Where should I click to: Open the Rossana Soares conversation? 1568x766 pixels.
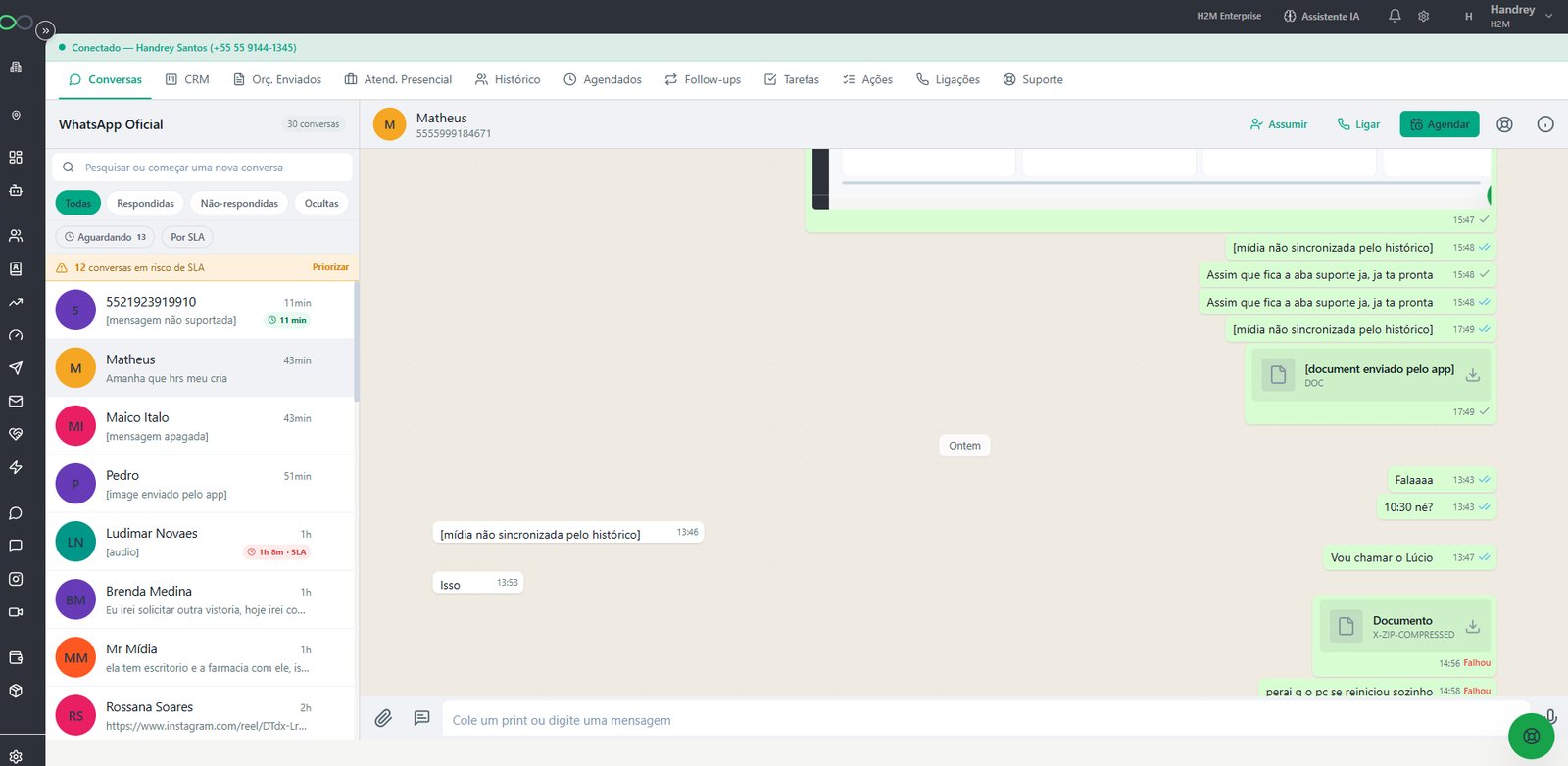(x=202, y=715)
